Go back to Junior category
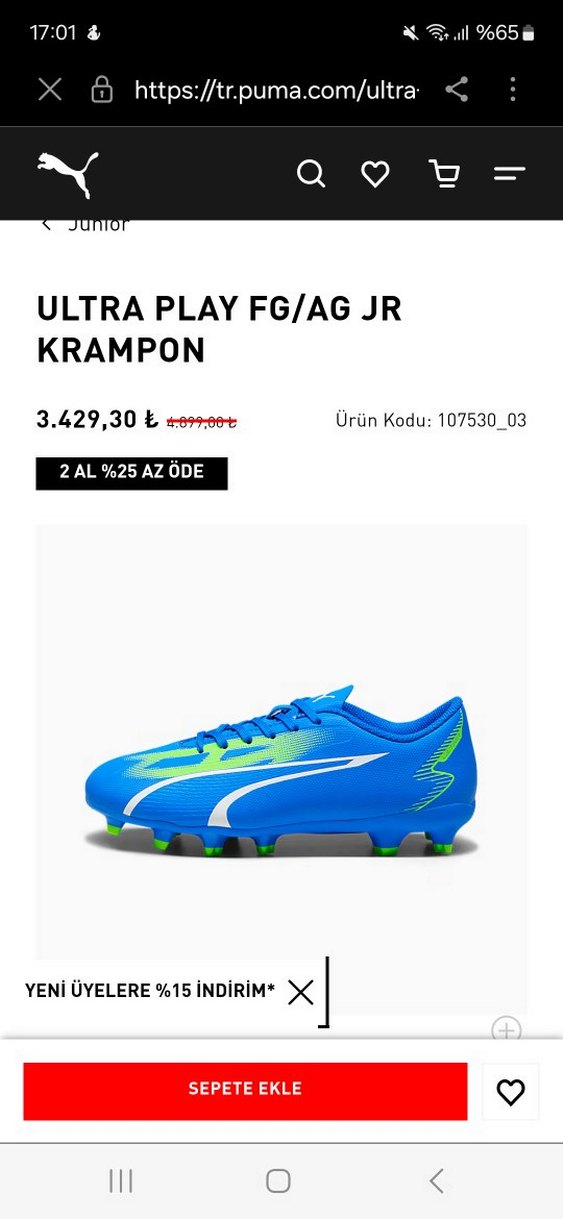Screen dimensions: 563x1219 click(85, 224)
